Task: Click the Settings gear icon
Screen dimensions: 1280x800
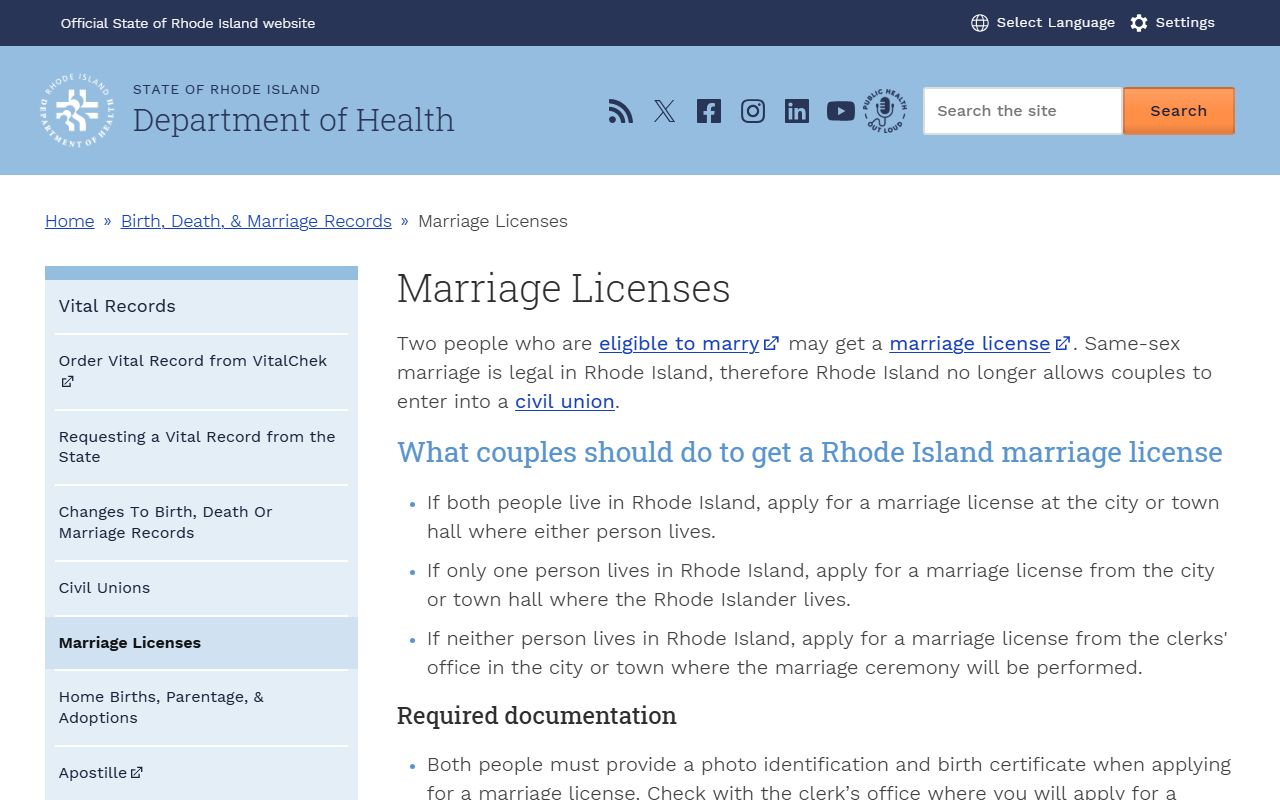Action: pos(1139,23)
